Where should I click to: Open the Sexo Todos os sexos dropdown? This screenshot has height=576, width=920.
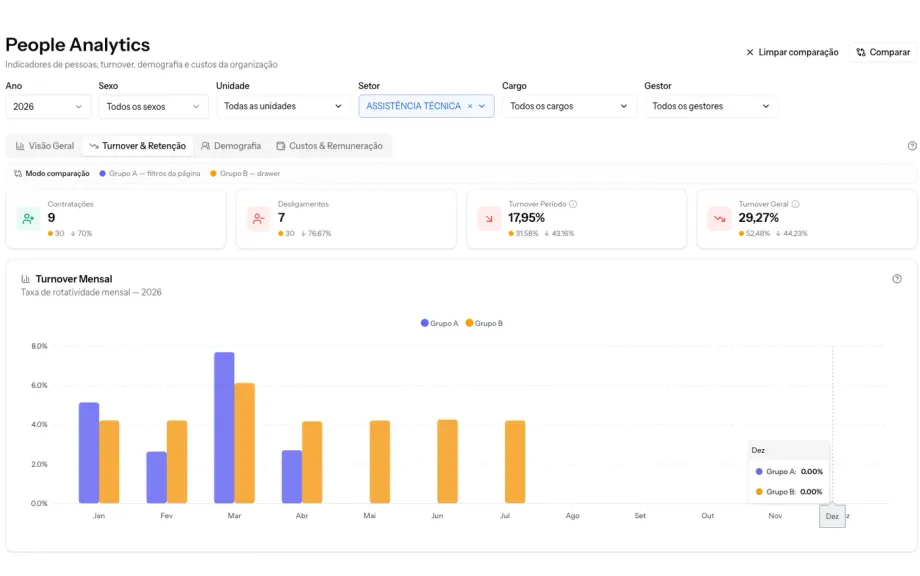pyautogui.click(x=153, y=107)
